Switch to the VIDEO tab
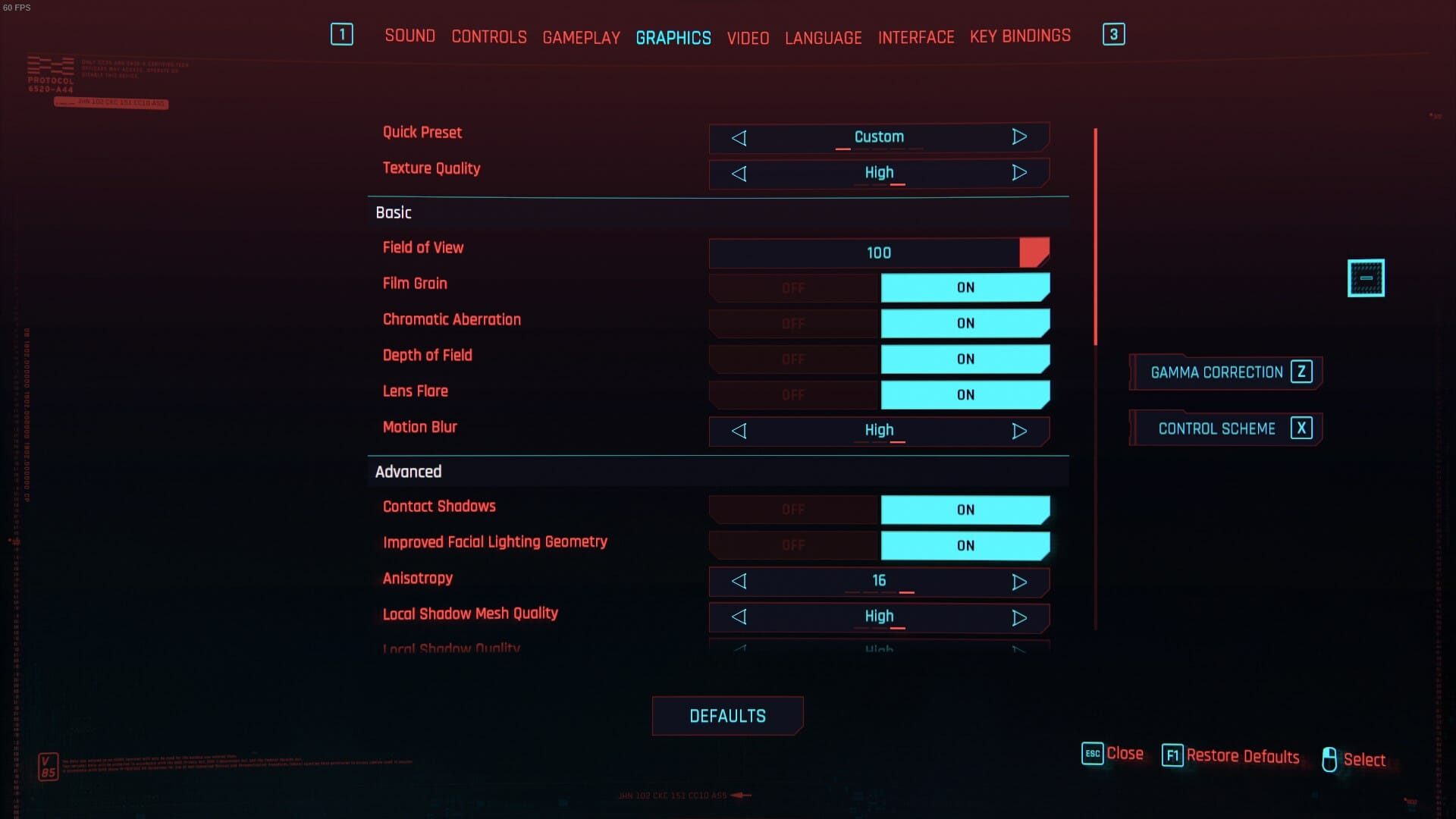The height and width of the screenshot is (819, 1456). tap(748, 36)
